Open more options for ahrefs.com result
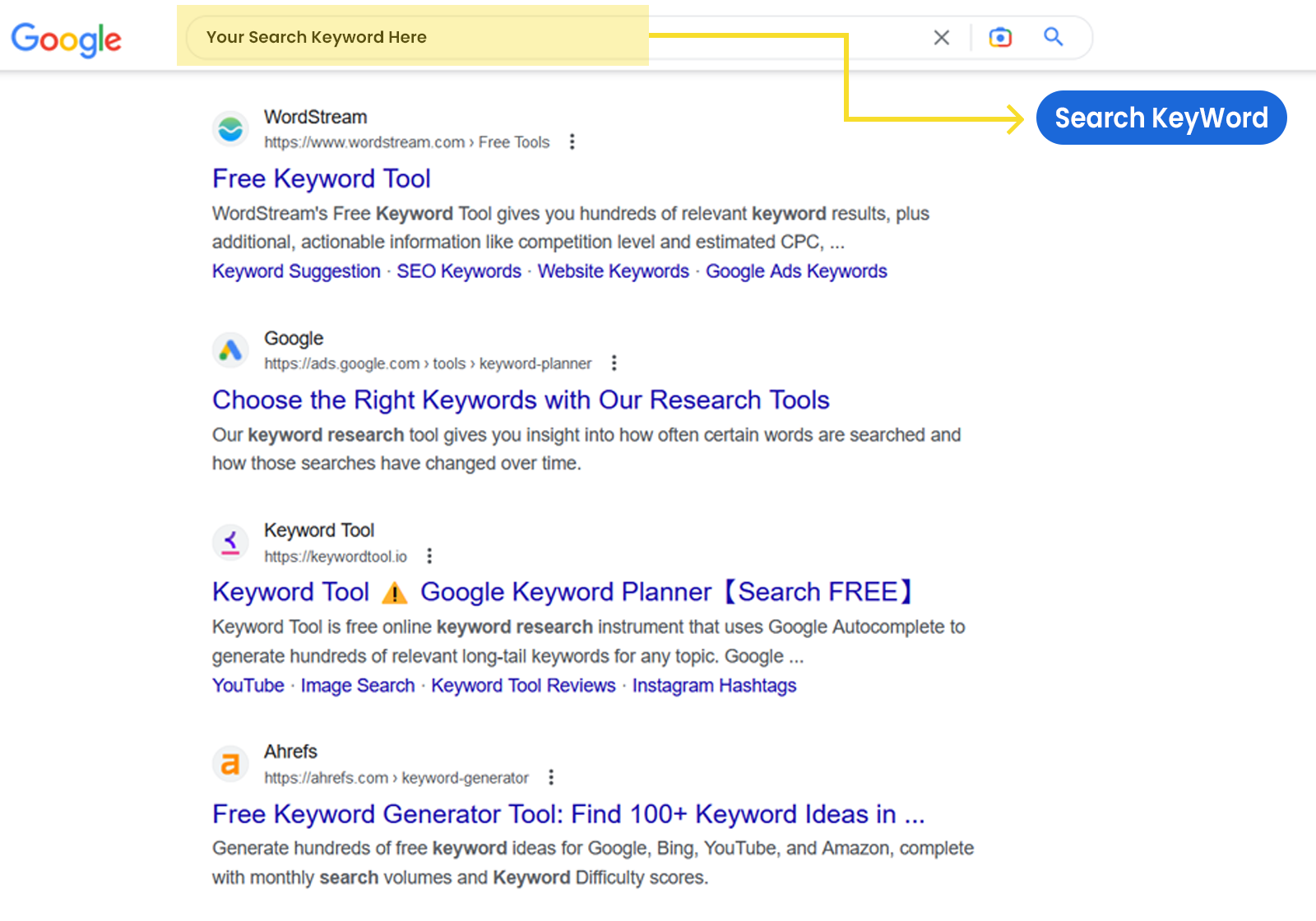This screenshot has height=921, width=1316. (x=551, y=777)
